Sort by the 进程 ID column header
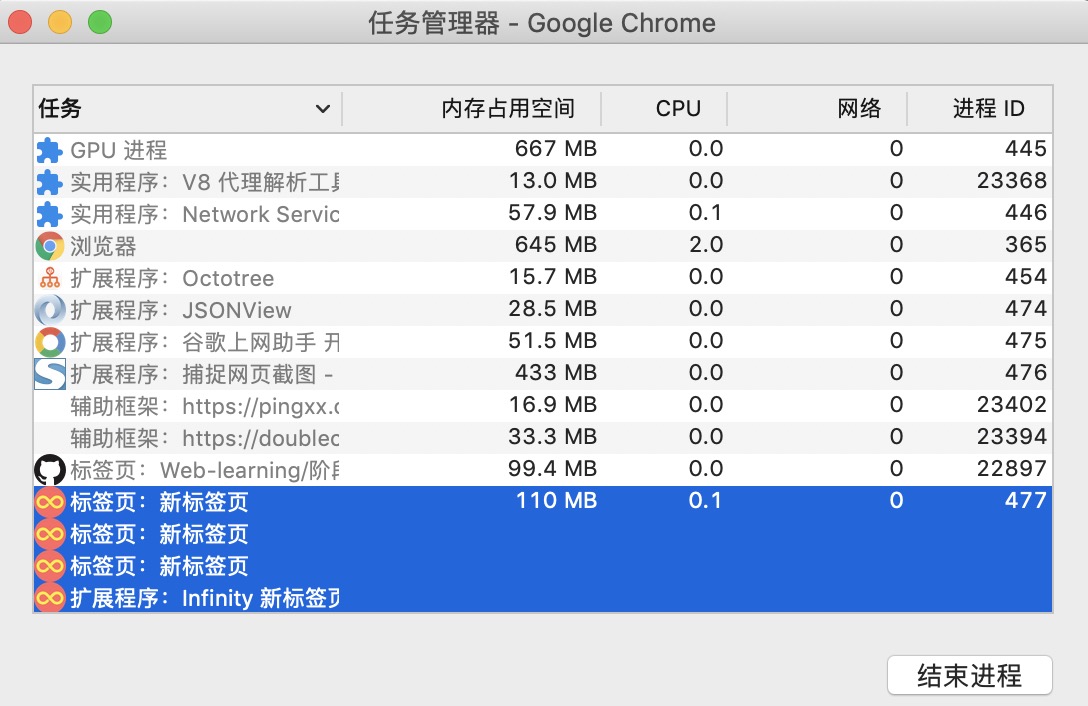The image size is (1088, 706). tap(988, 108)
